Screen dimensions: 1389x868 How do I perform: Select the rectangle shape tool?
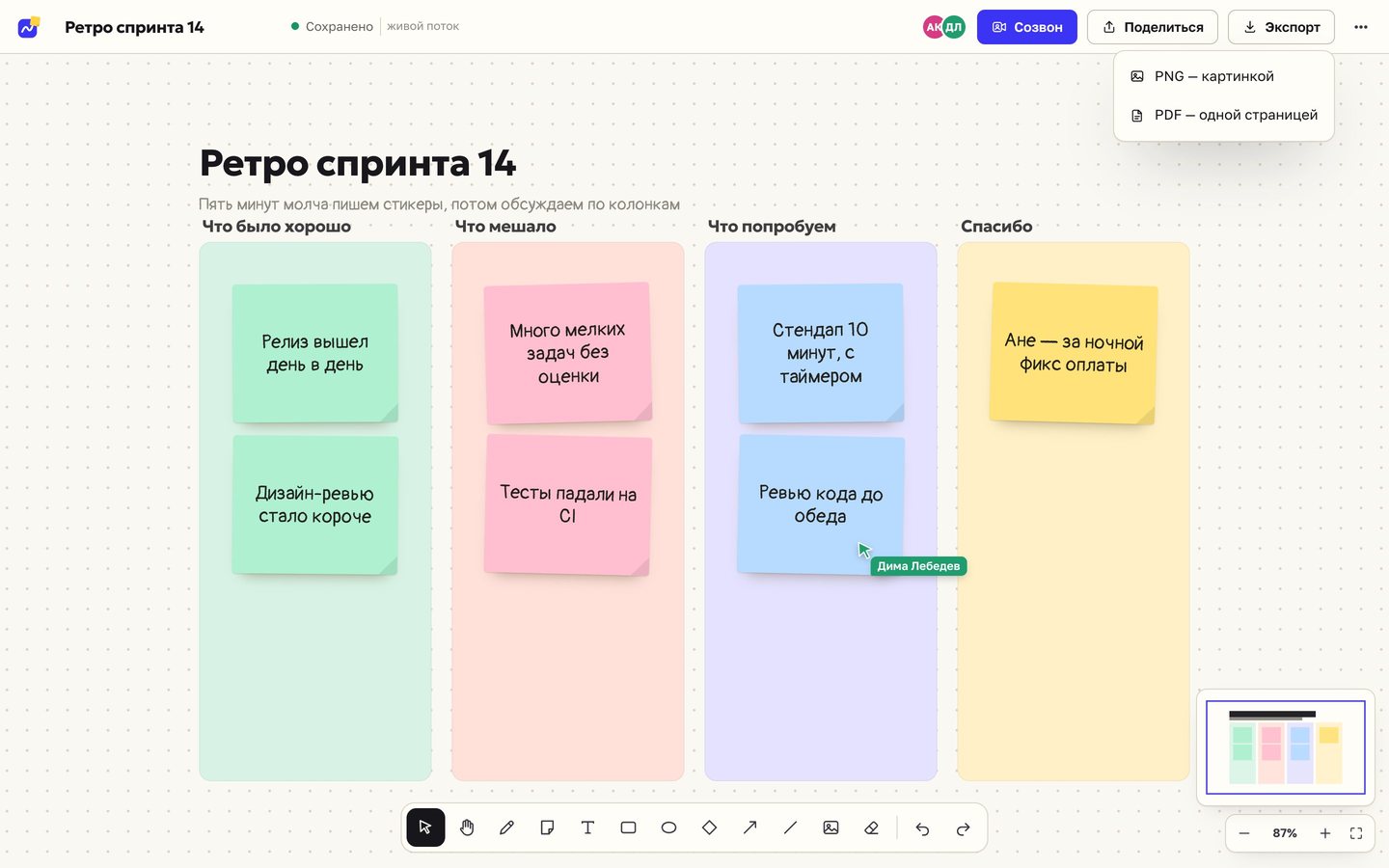pos(628,827)
